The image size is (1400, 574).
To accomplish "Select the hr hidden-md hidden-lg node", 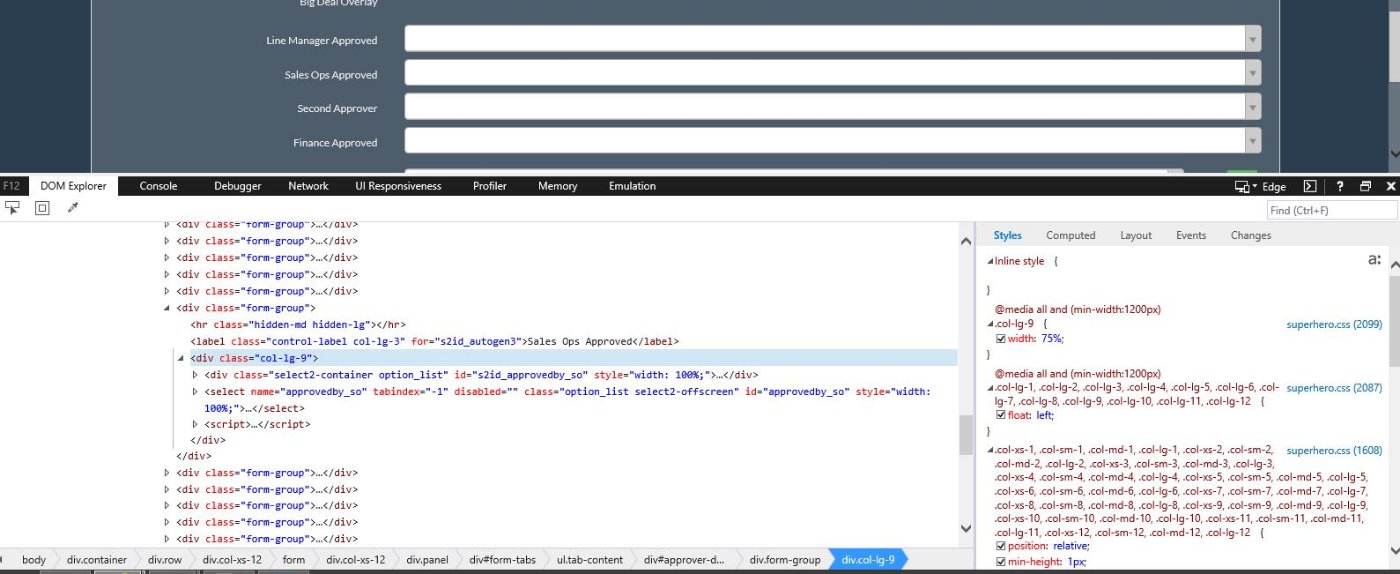I will (297, 324).
